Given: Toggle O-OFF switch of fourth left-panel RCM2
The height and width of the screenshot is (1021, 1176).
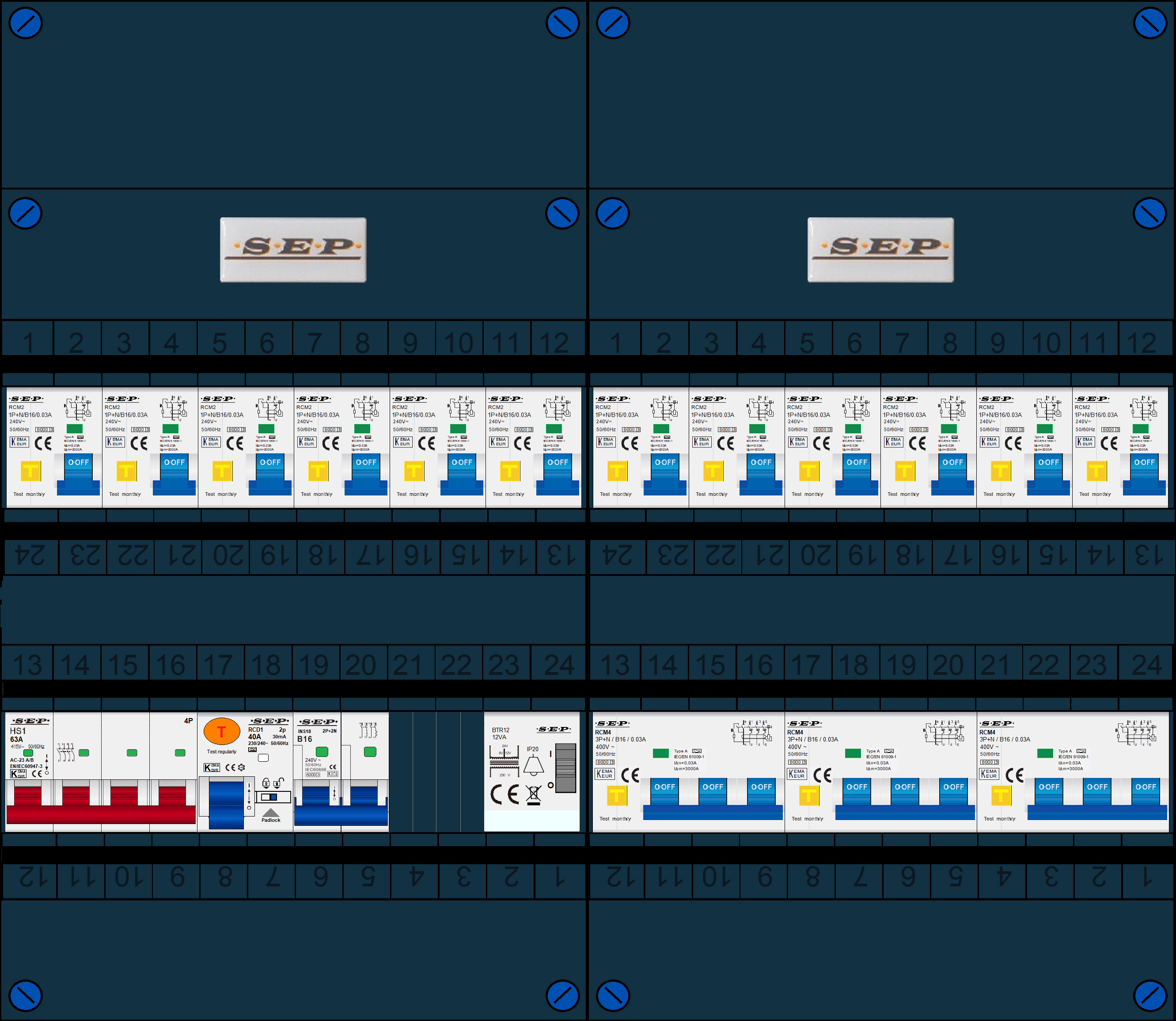Looking at the screenshot, I should [x=366, y=473].
